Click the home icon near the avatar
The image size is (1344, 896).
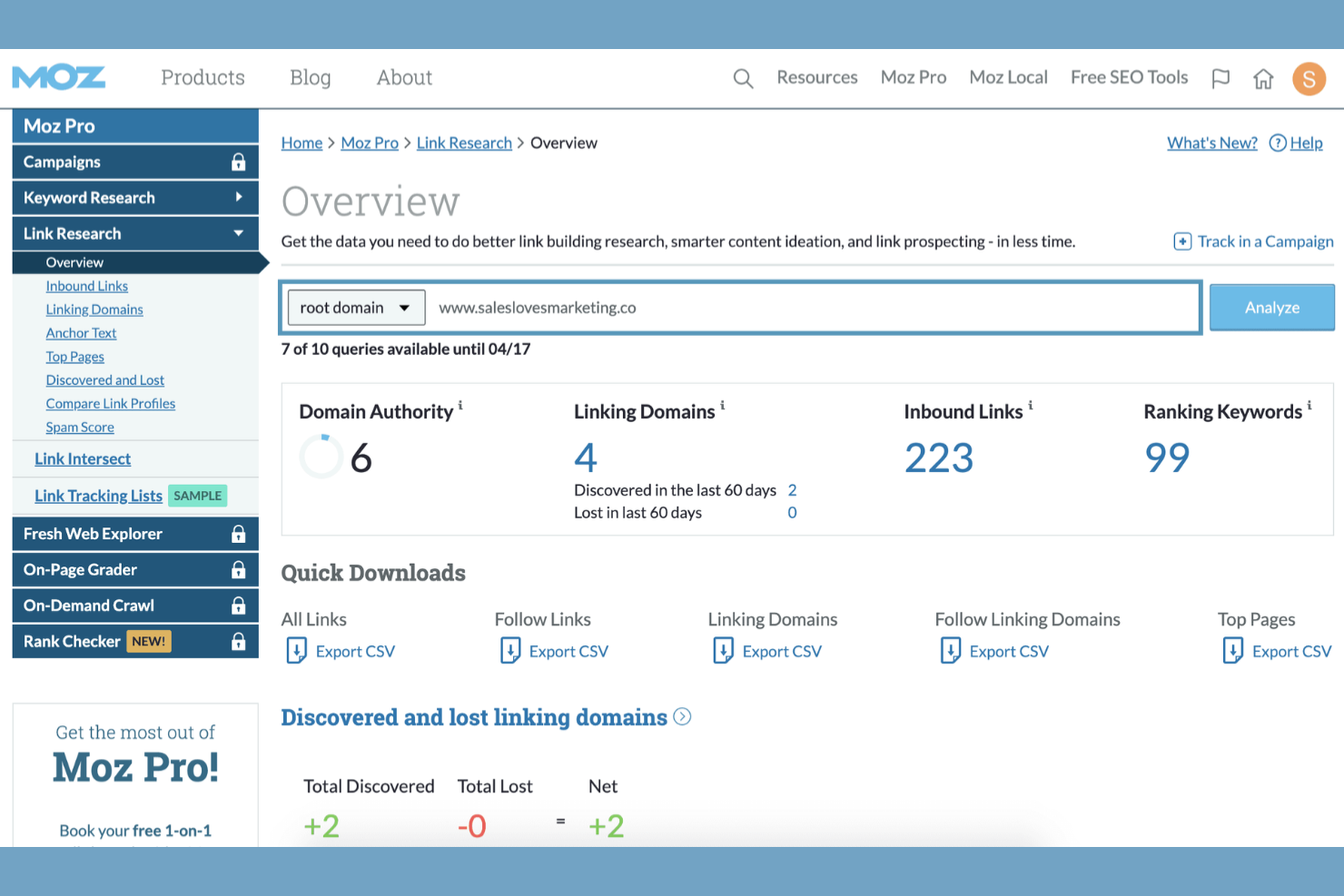pyautogui.click(x=1263, y=79)
